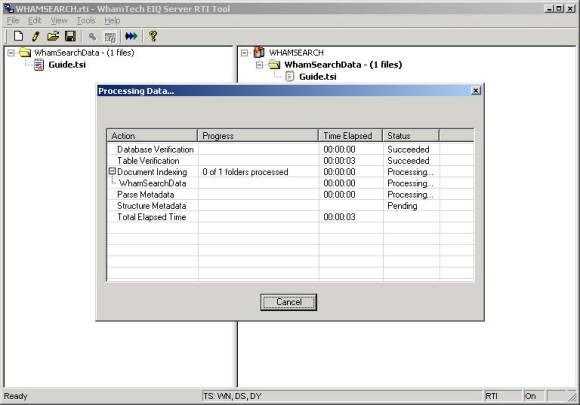Screen dimensions: 580x405
Task: Collapse the right pane WhamSearchData folder node
Action: (x=259, y=65)
